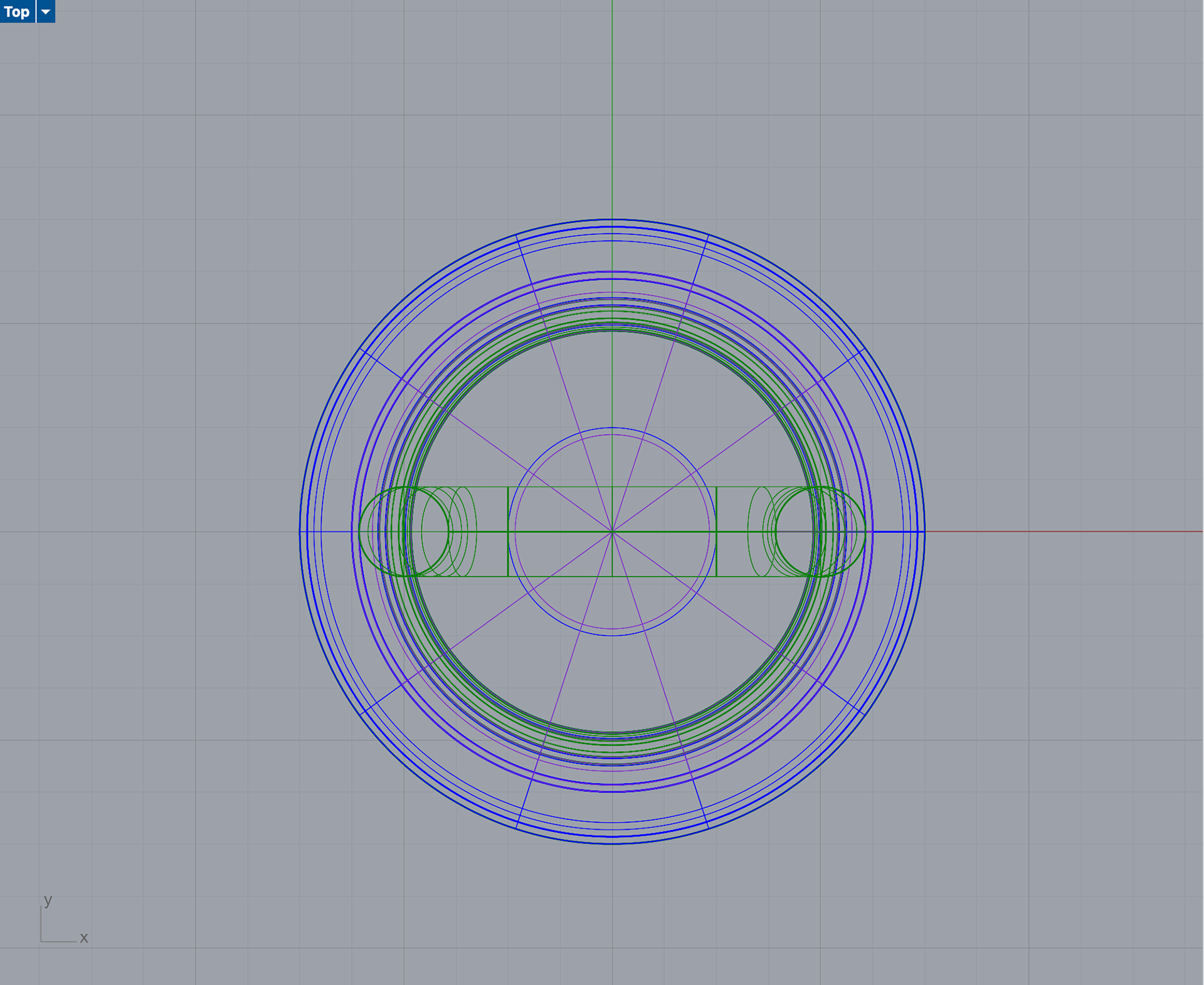Screen dimensions: 1204x985
Task: Click the world axis icon's y label
Action: click(48, 900)
